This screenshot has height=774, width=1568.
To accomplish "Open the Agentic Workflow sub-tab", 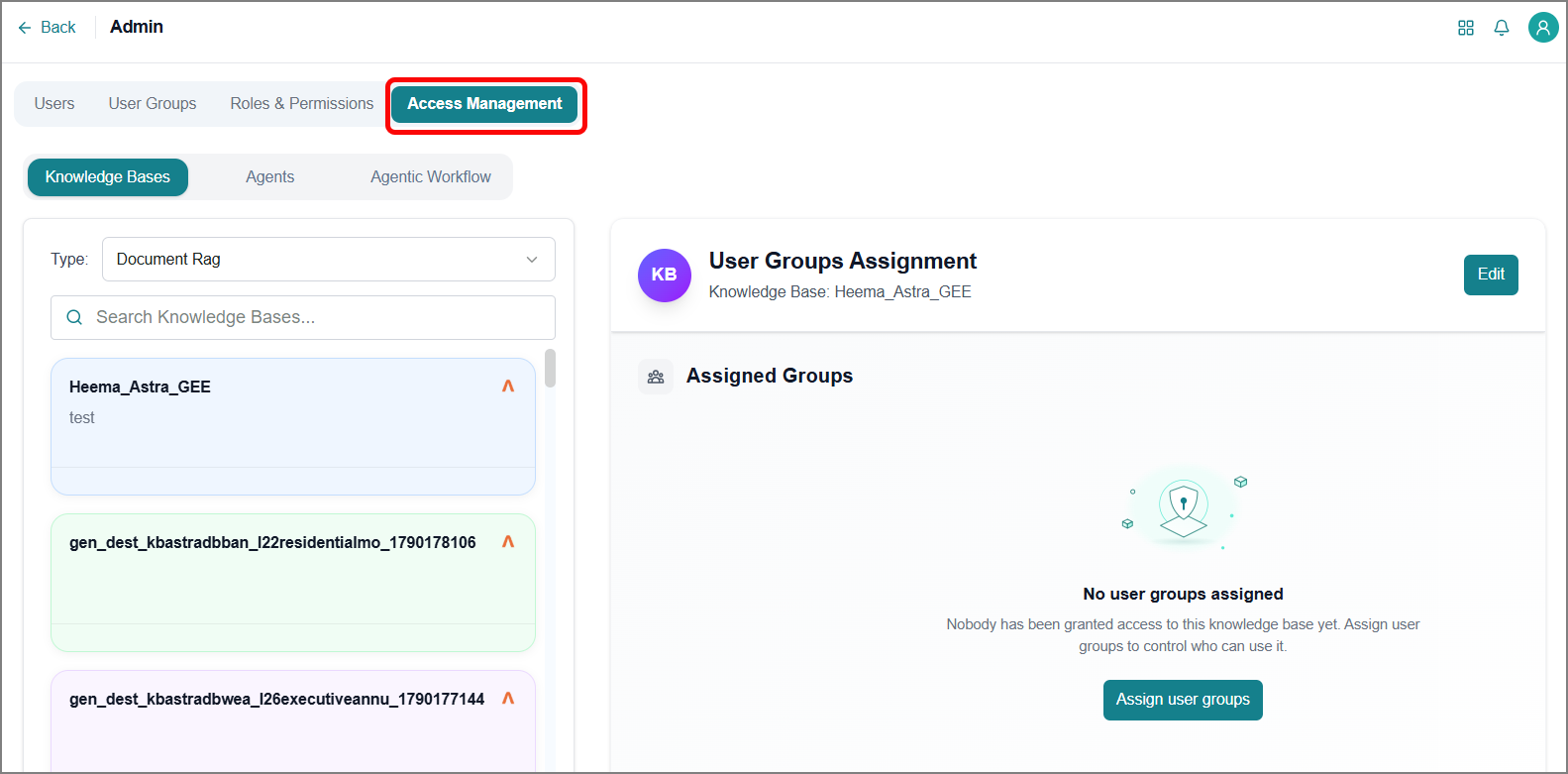I will (431, 177).
